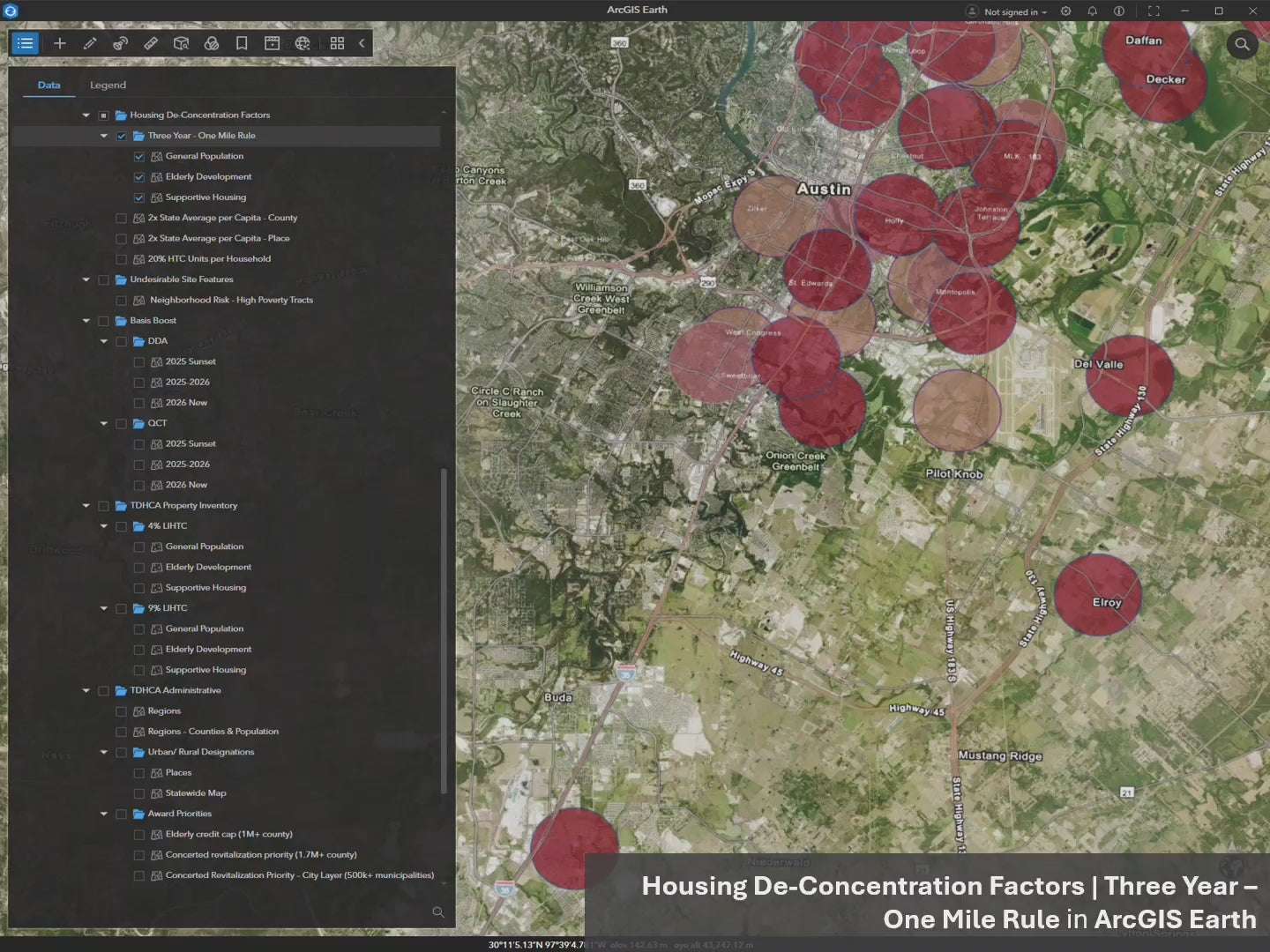
Task: Open the movie maker tool
Action: 272,43
